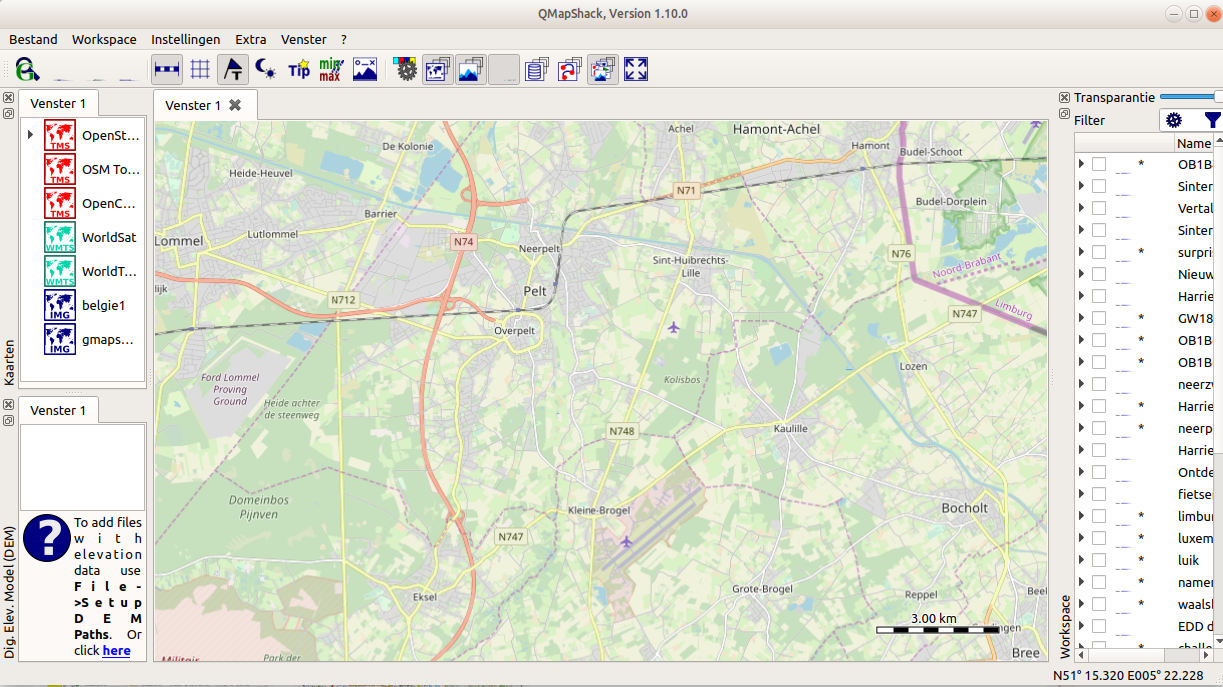
Task: Open the Workspace menu
Action: coord(104,39)
